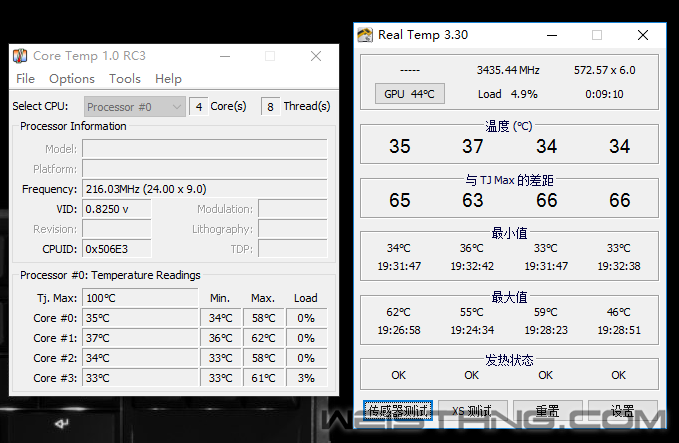Screen dimensions: 679x443
Task: Click the Core #1 temperature 37°C field
Action: pos(140,338)
